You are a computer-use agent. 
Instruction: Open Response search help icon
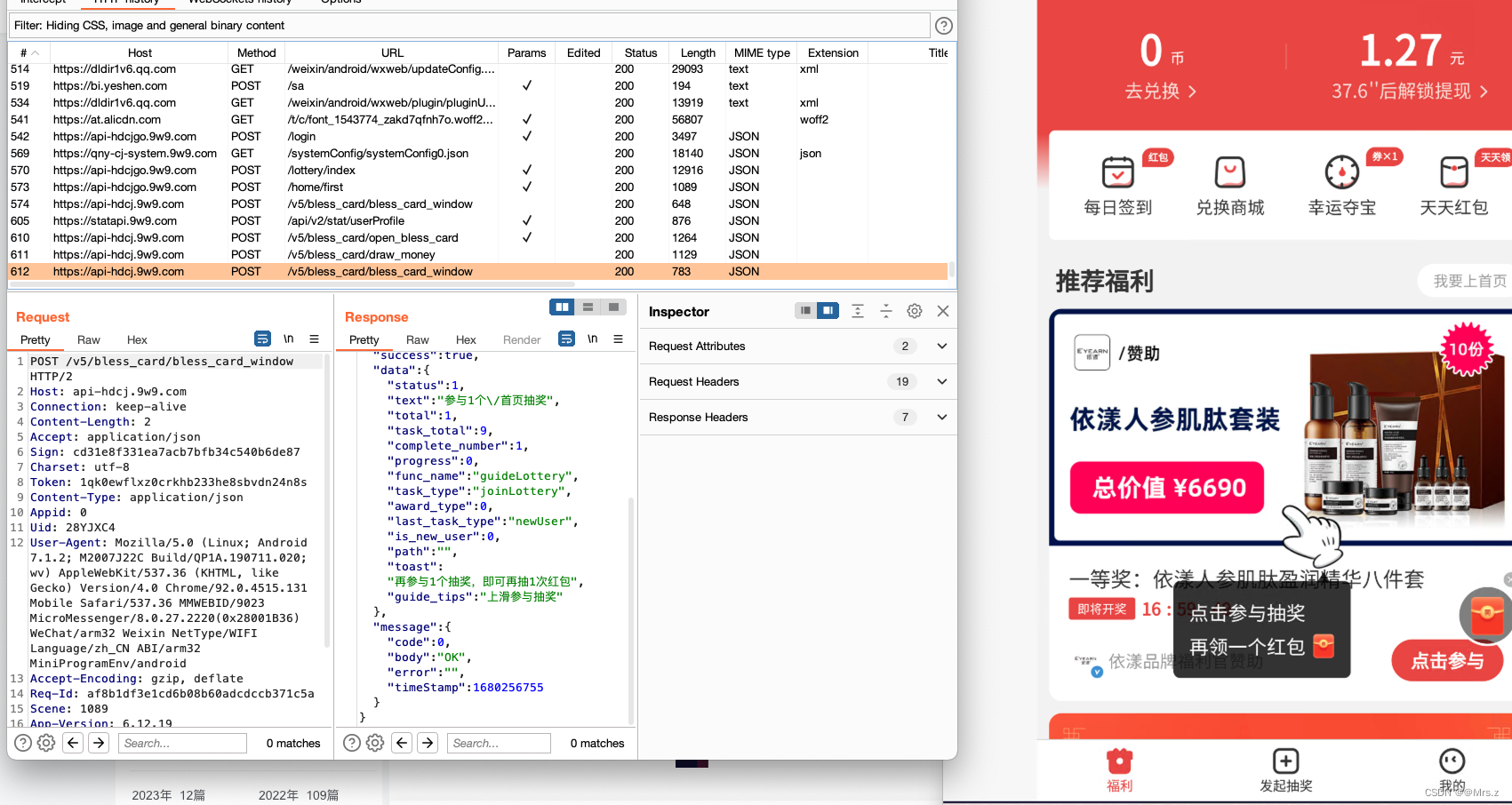[x=352, y=743]
